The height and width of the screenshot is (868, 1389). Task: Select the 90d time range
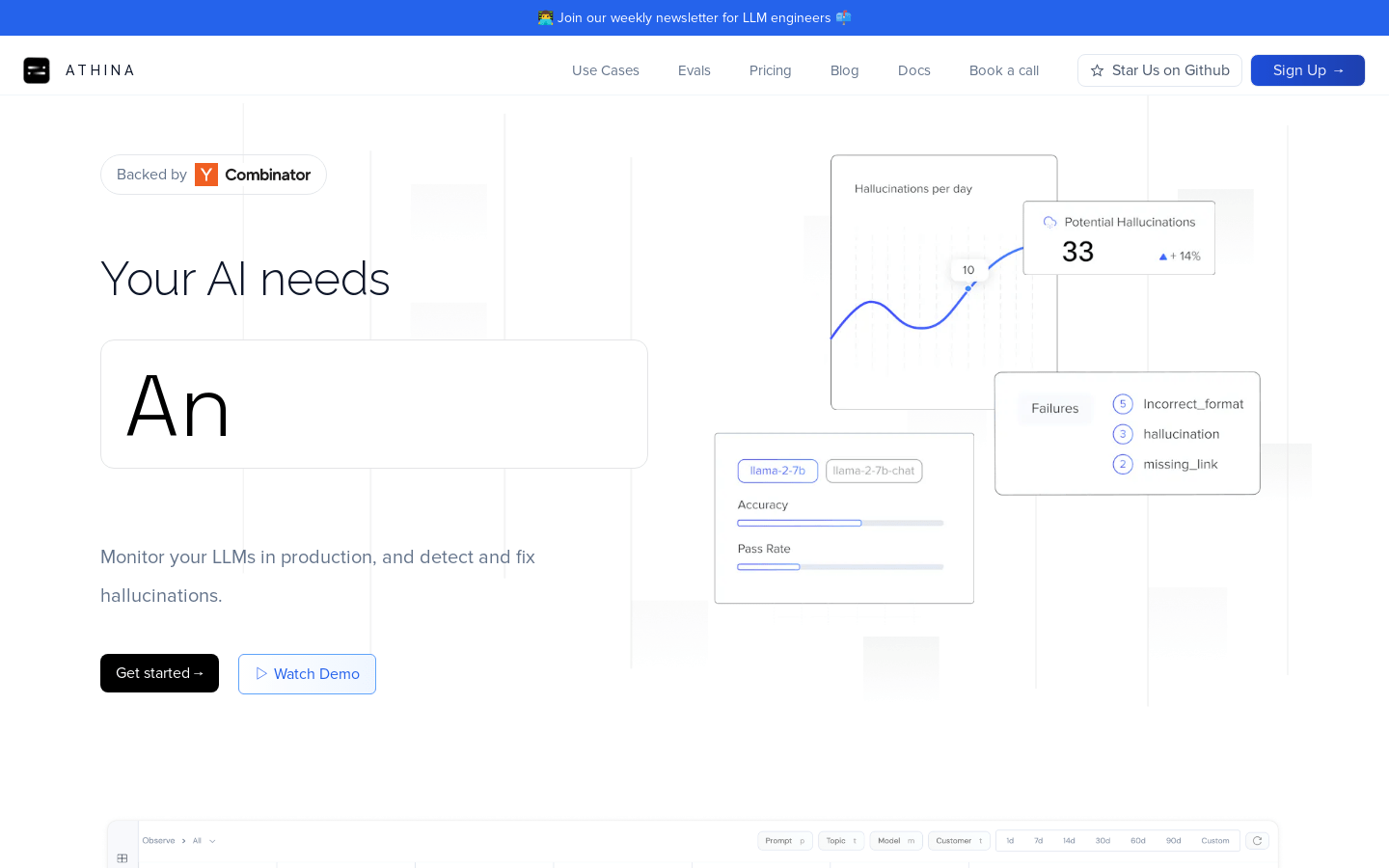point(1173,841)
